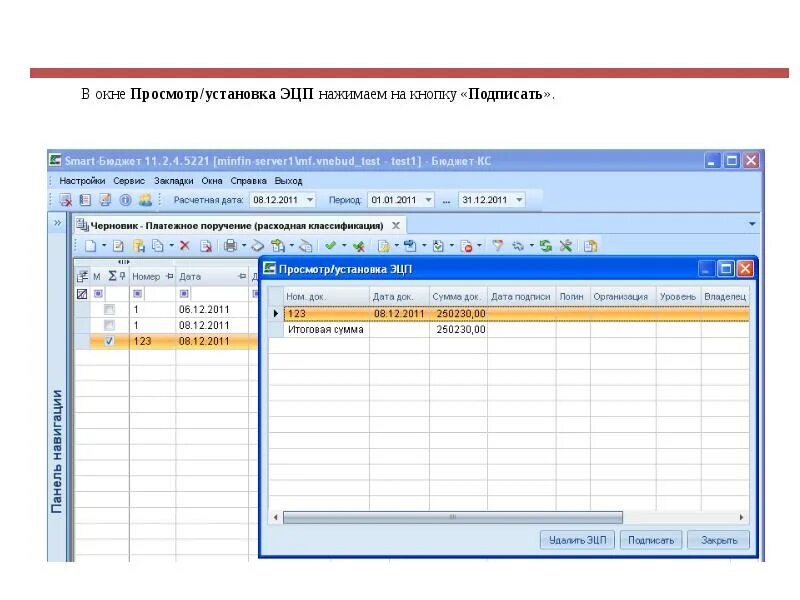The image size is (800, 600).
Task: Click the wrench and screwdriver settings icon
Action: pos(565,246)
